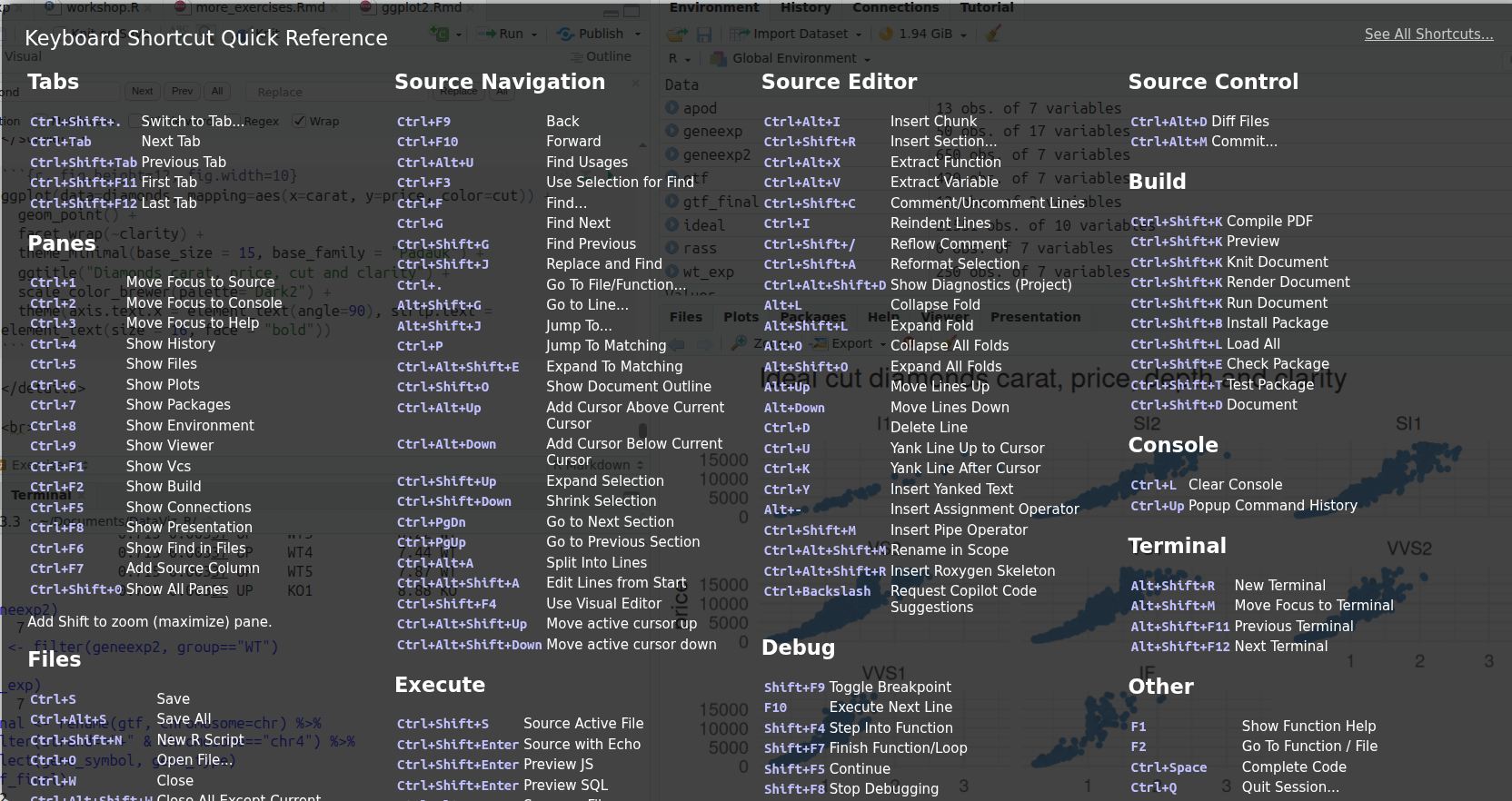Toggle the Wrap checkbox
This screenshot has width=1512, height=801.
pos(299,121)
